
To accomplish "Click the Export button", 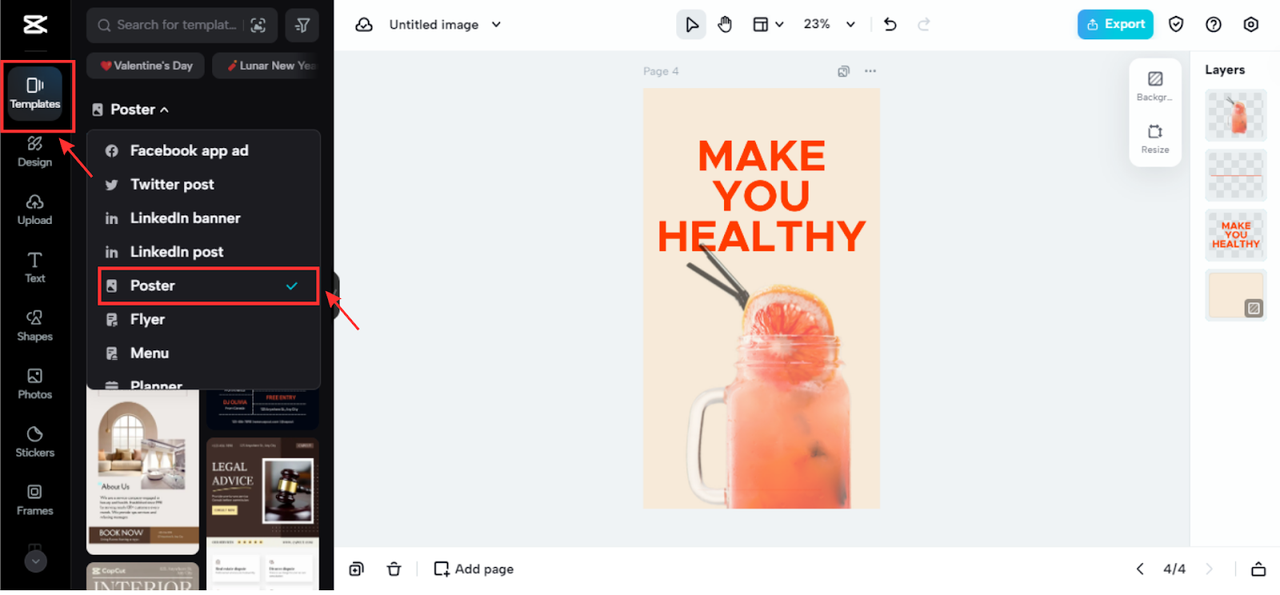I will (x=1115, y=25).
